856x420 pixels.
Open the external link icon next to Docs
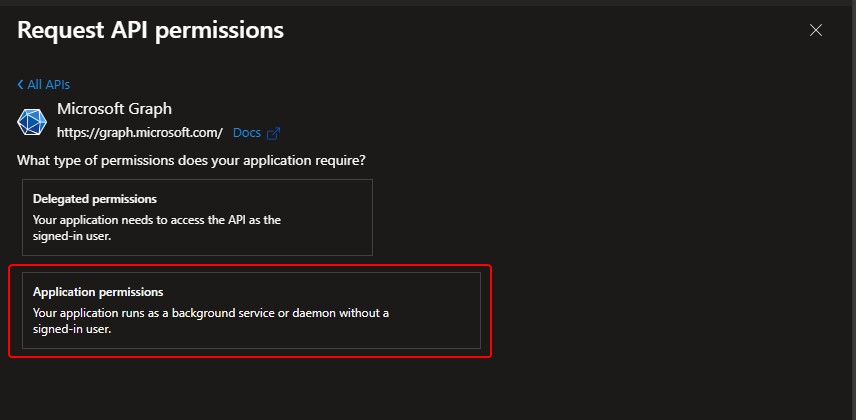point(273,133)
